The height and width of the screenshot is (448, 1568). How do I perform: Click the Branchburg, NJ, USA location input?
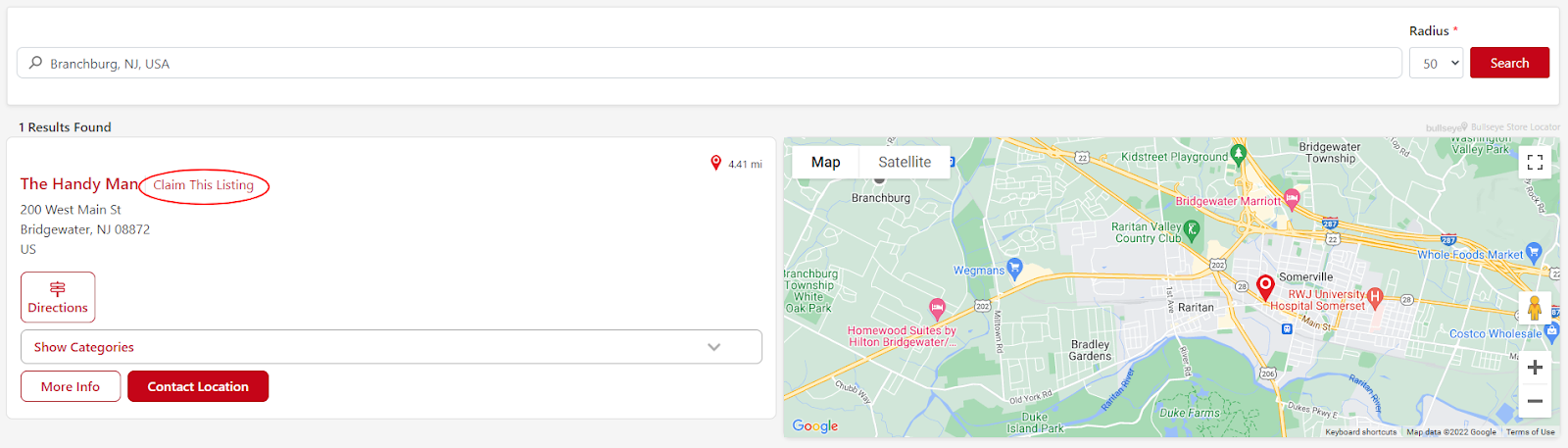point(710,63)
